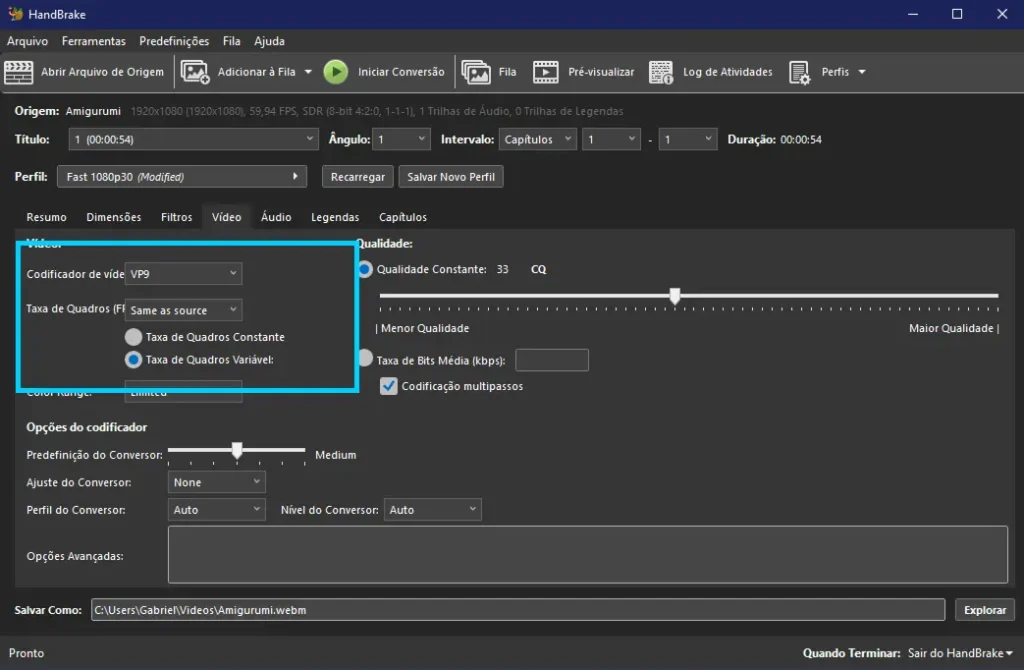1024x670 pixels.
Task: Open the Fila queue icon
Action: tap(476, 72)
